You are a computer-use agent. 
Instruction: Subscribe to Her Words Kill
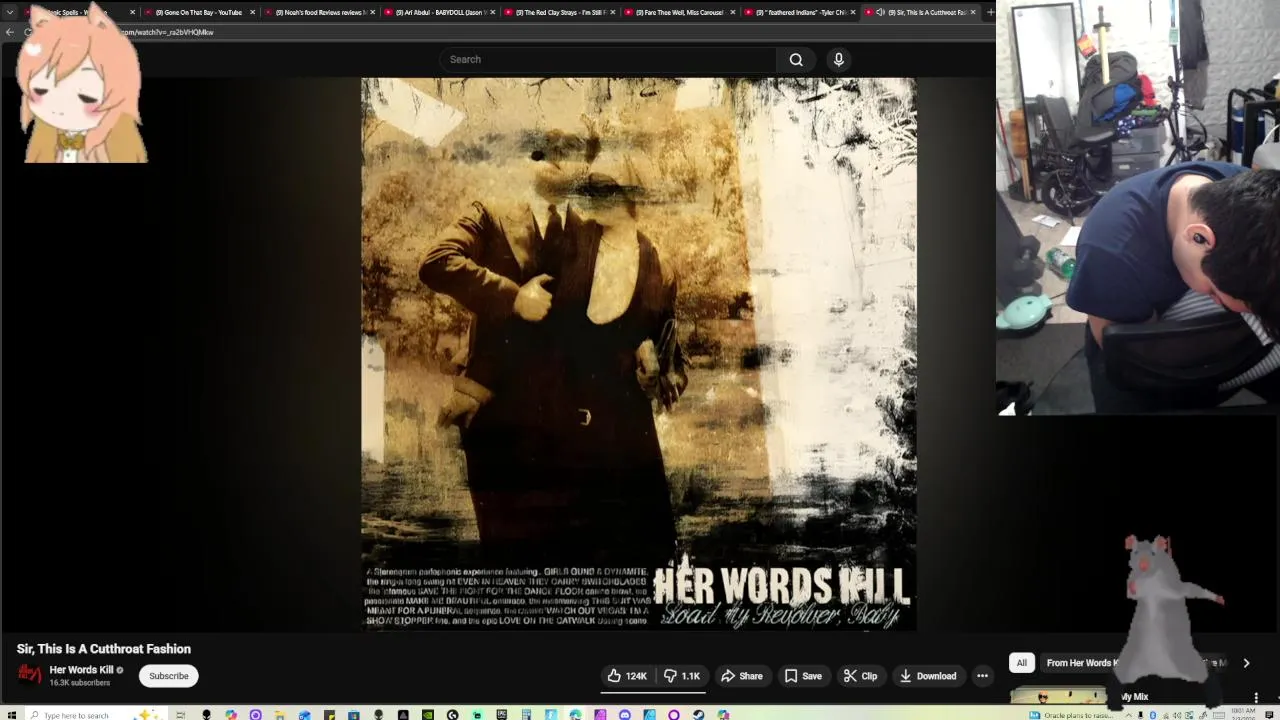[169, 676]
